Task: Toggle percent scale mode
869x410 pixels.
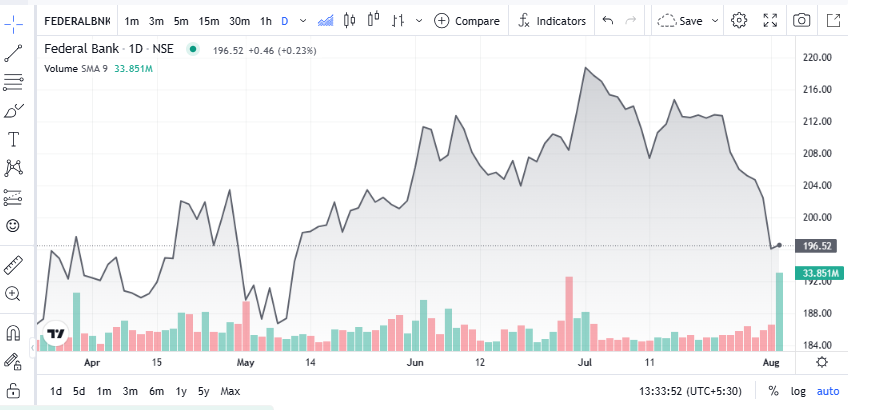Action: pos(773,391)
